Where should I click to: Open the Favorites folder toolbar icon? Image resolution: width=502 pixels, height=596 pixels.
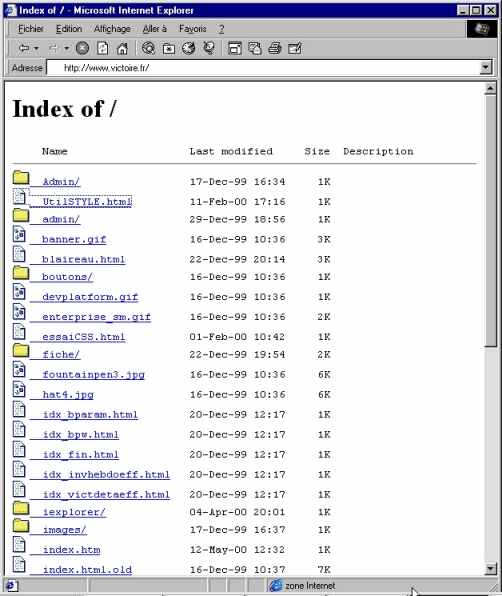pos(169,48)
